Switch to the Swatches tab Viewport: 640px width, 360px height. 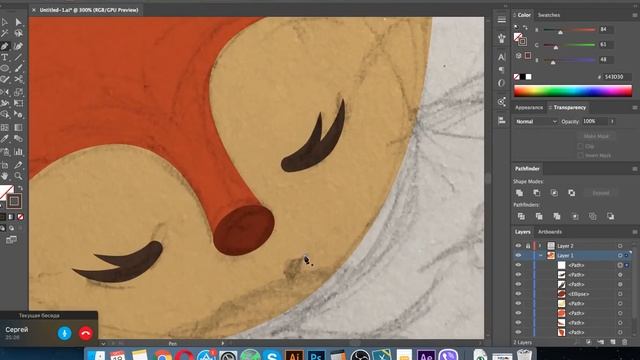[x=549, y=15]
